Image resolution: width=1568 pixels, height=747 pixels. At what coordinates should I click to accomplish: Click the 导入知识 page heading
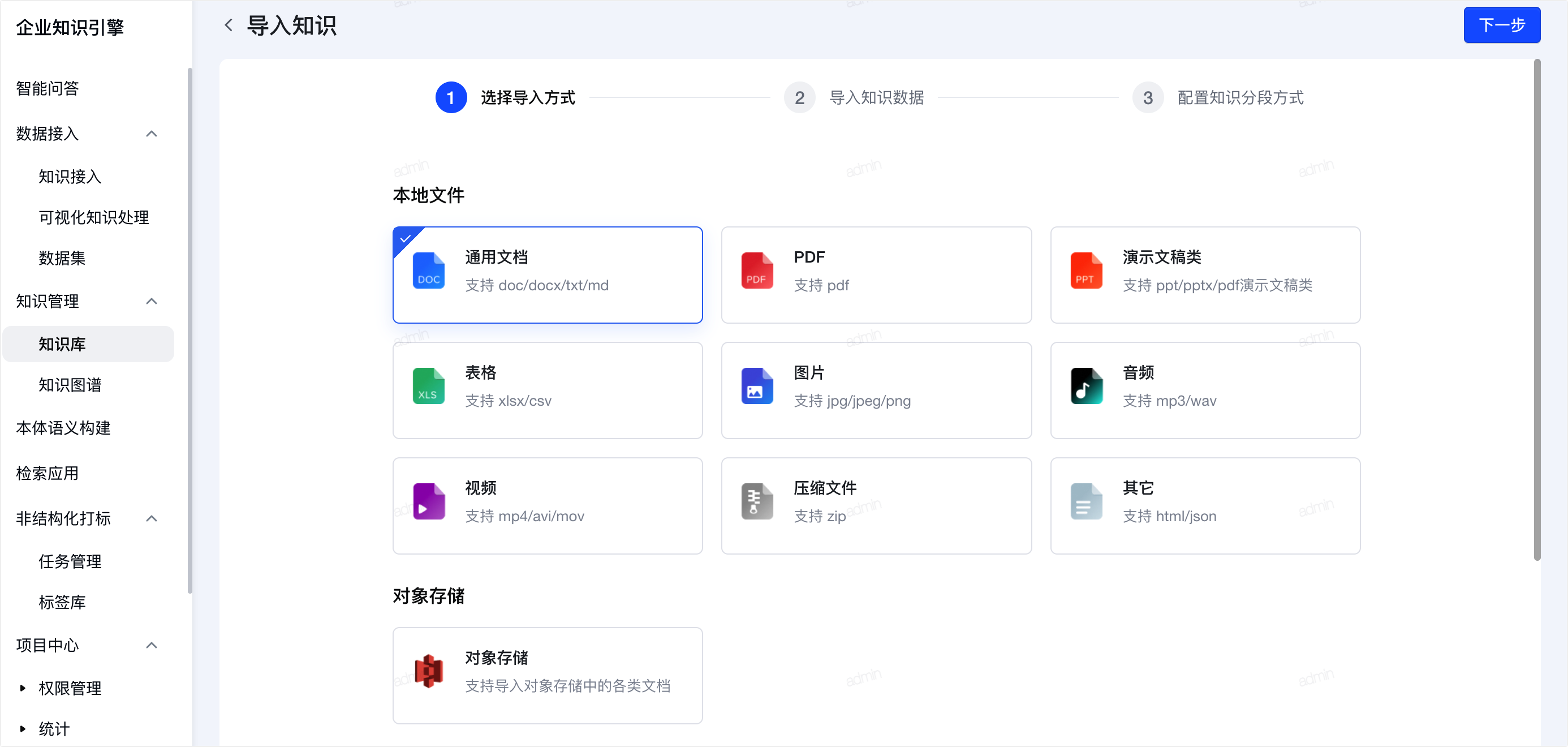pyautogui.click(x=291, y=25)
